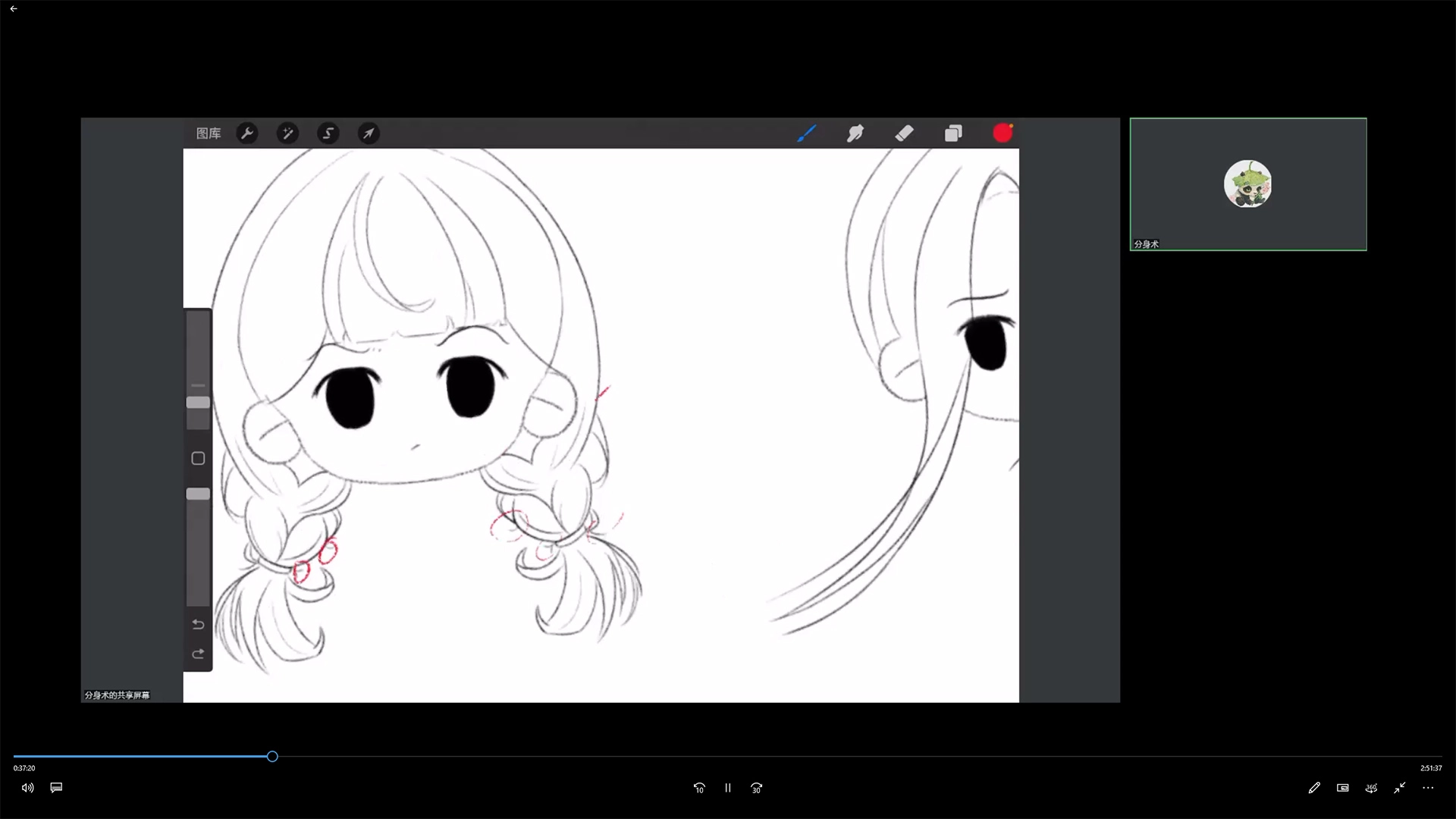Select the S-shaped Selection tool
Screen dimensions: 1456x819
tap(328, 133)
